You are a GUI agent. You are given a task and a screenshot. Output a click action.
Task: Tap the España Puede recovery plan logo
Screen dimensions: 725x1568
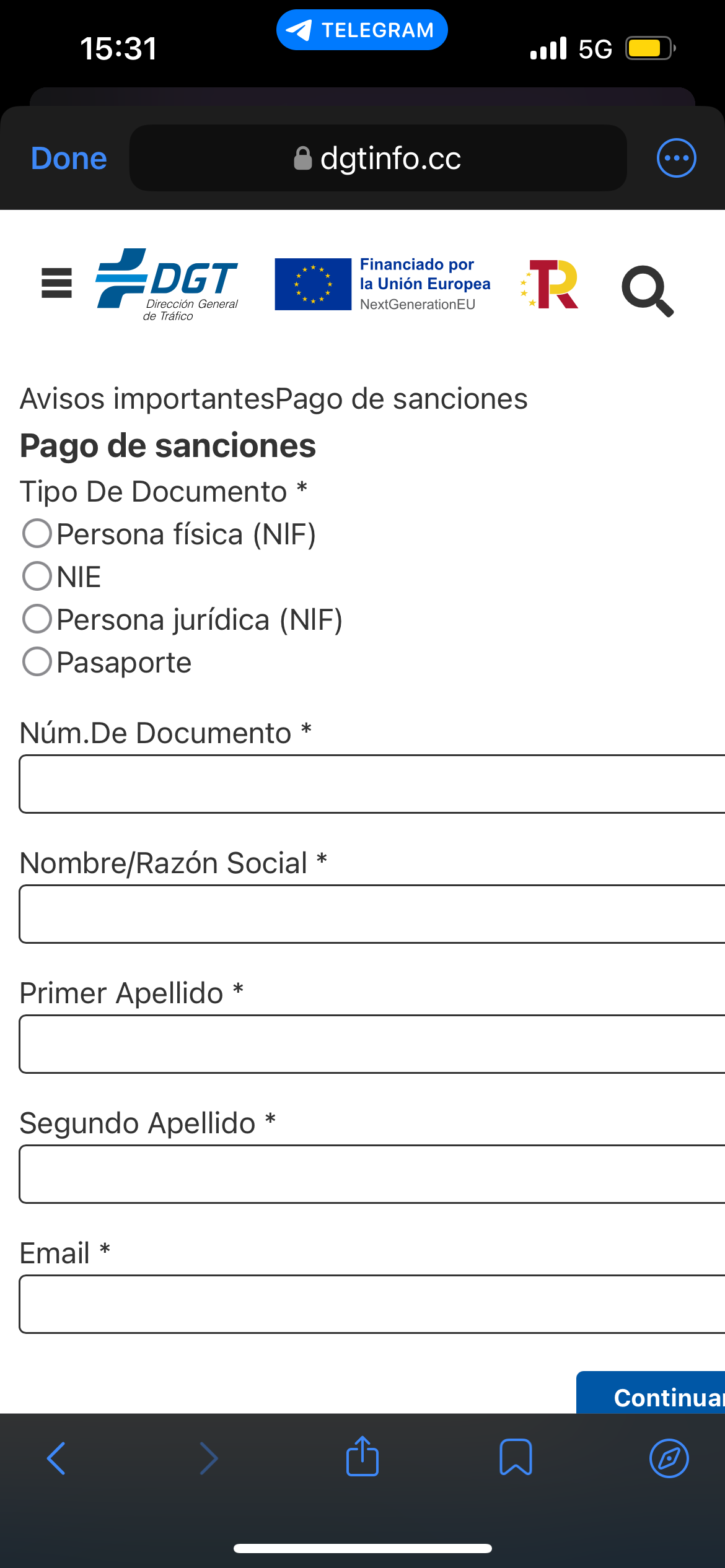point(550,284)
